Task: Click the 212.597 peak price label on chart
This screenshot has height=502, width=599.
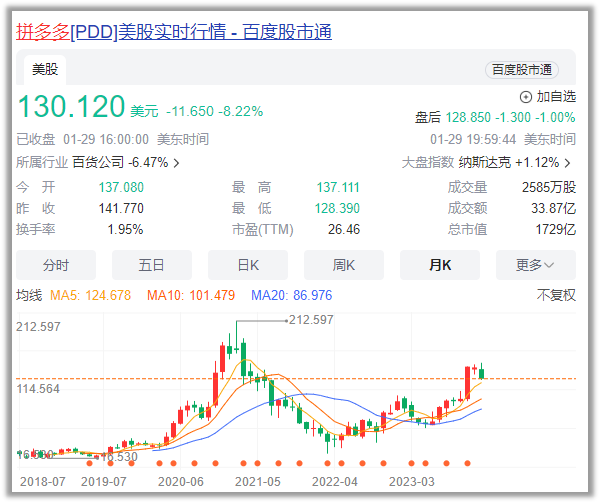Action: click(311, 320)
